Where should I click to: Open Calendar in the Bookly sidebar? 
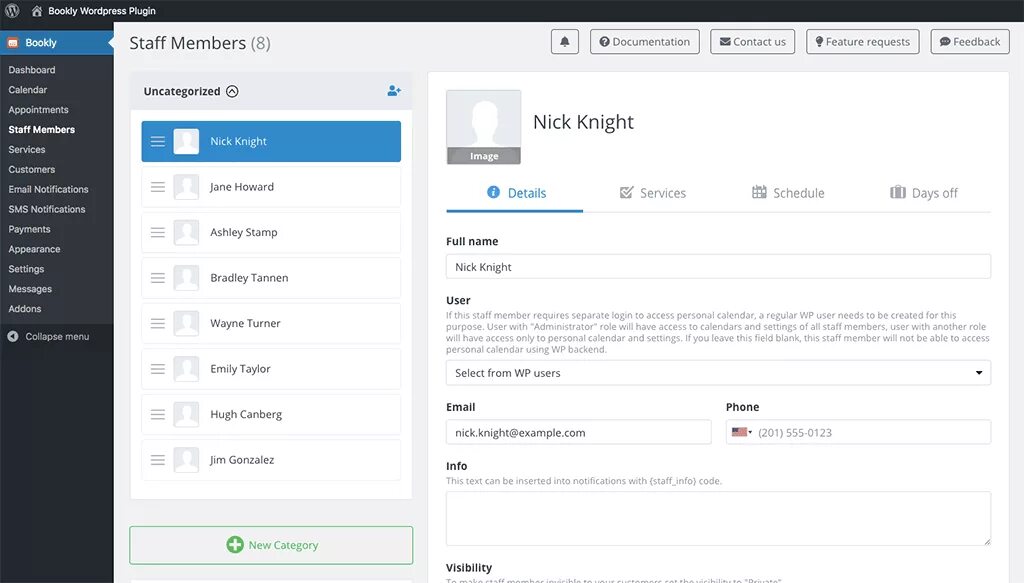pos(28,90)
